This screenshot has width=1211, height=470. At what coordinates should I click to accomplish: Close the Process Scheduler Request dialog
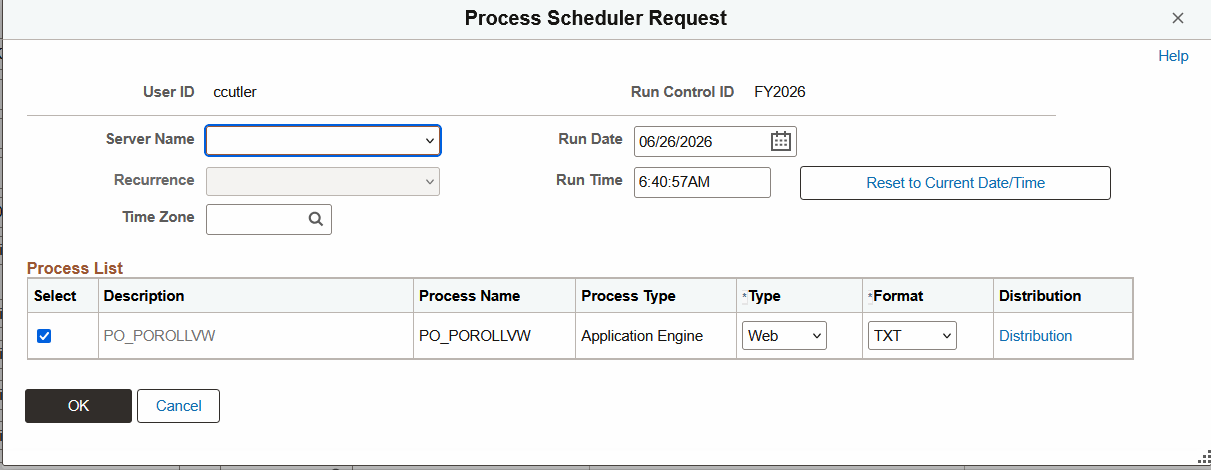click(x=1178, y=18)
